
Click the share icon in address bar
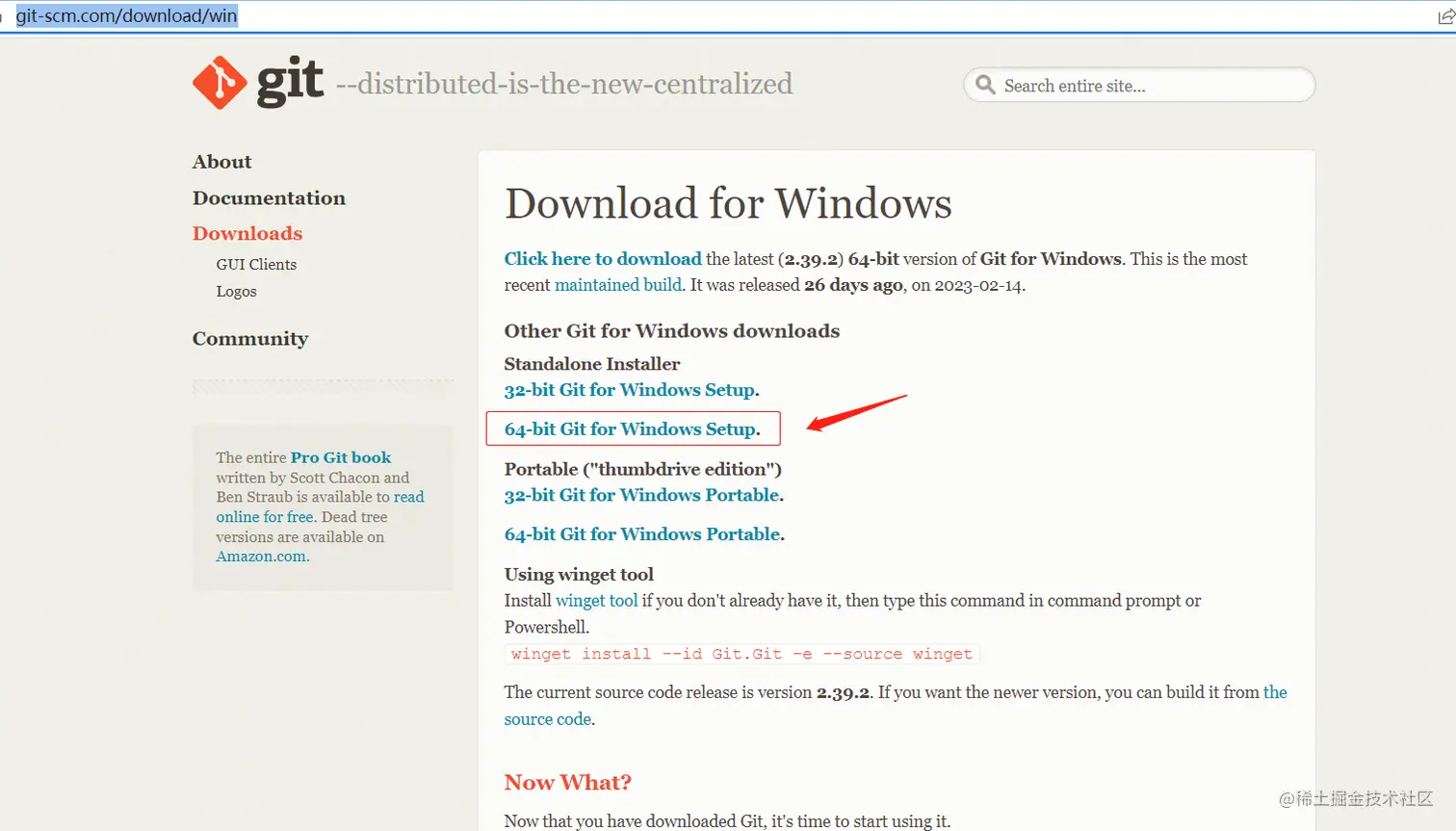click(1446, 16)
